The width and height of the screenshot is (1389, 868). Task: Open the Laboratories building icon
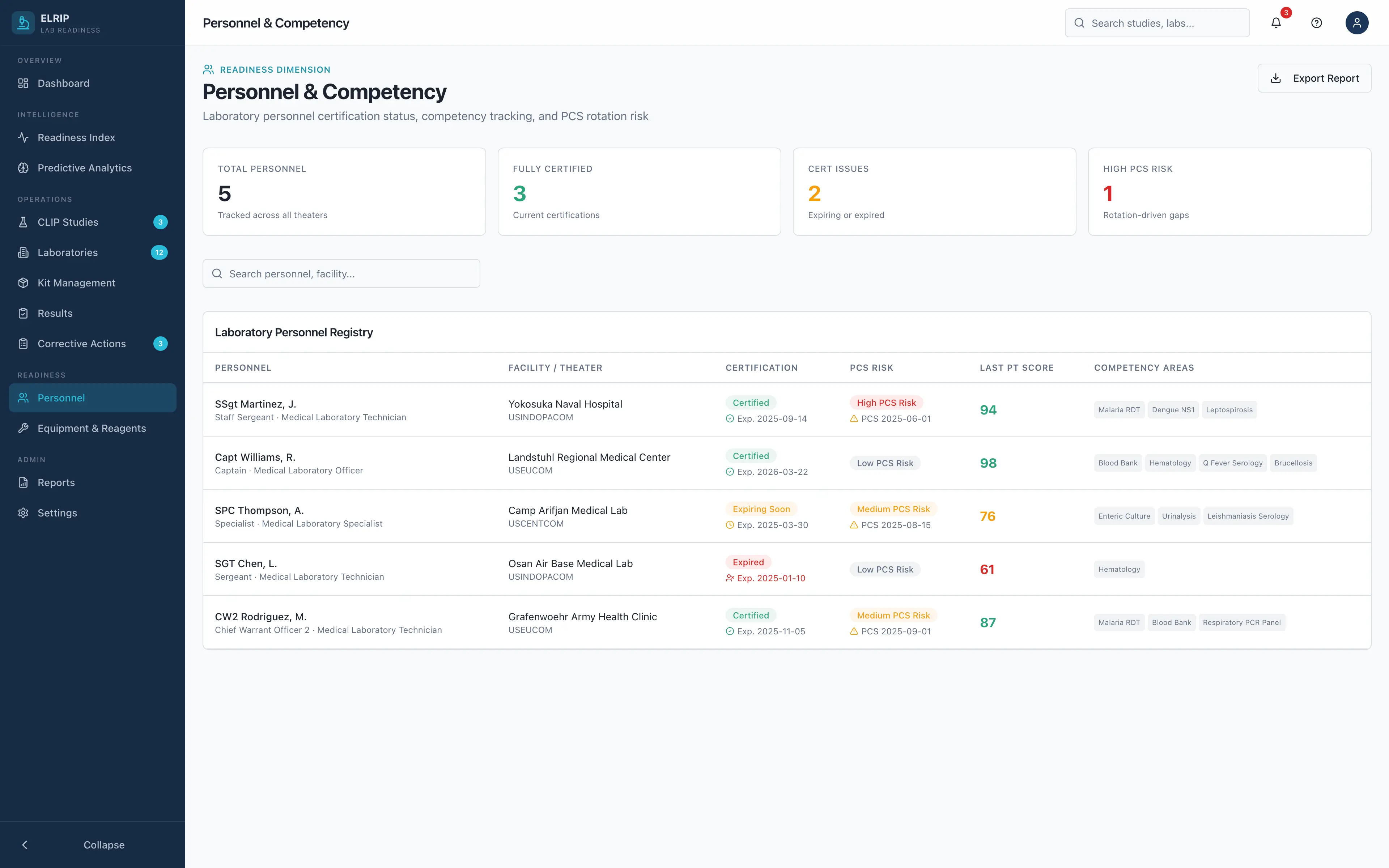[x=23, y=252]
